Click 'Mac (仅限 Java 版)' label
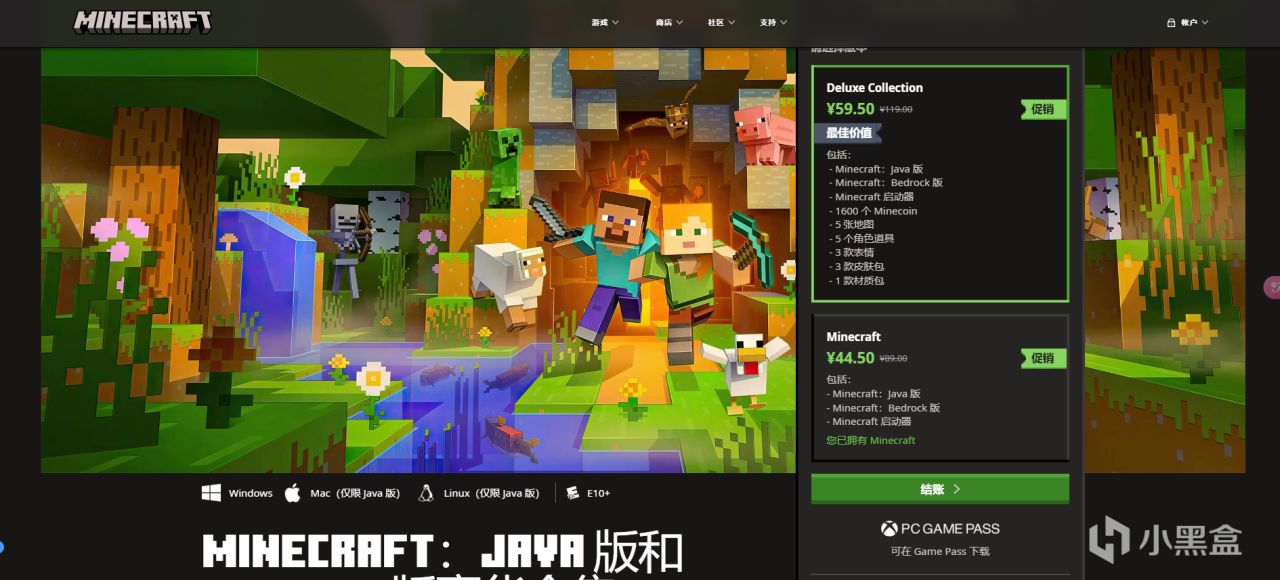This screenshot has height=580, width=1280. (355, 493)
